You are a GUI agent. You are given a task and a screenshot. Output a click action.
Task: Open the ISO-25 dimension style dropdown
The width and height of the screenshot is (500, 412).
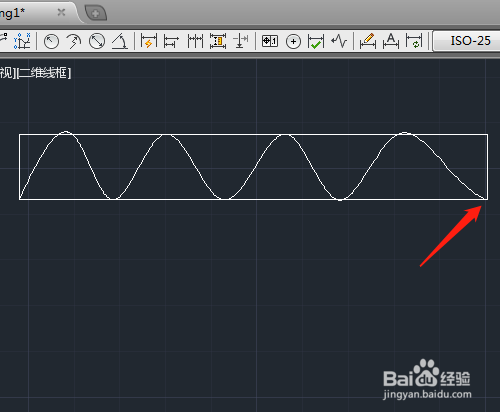467,41
